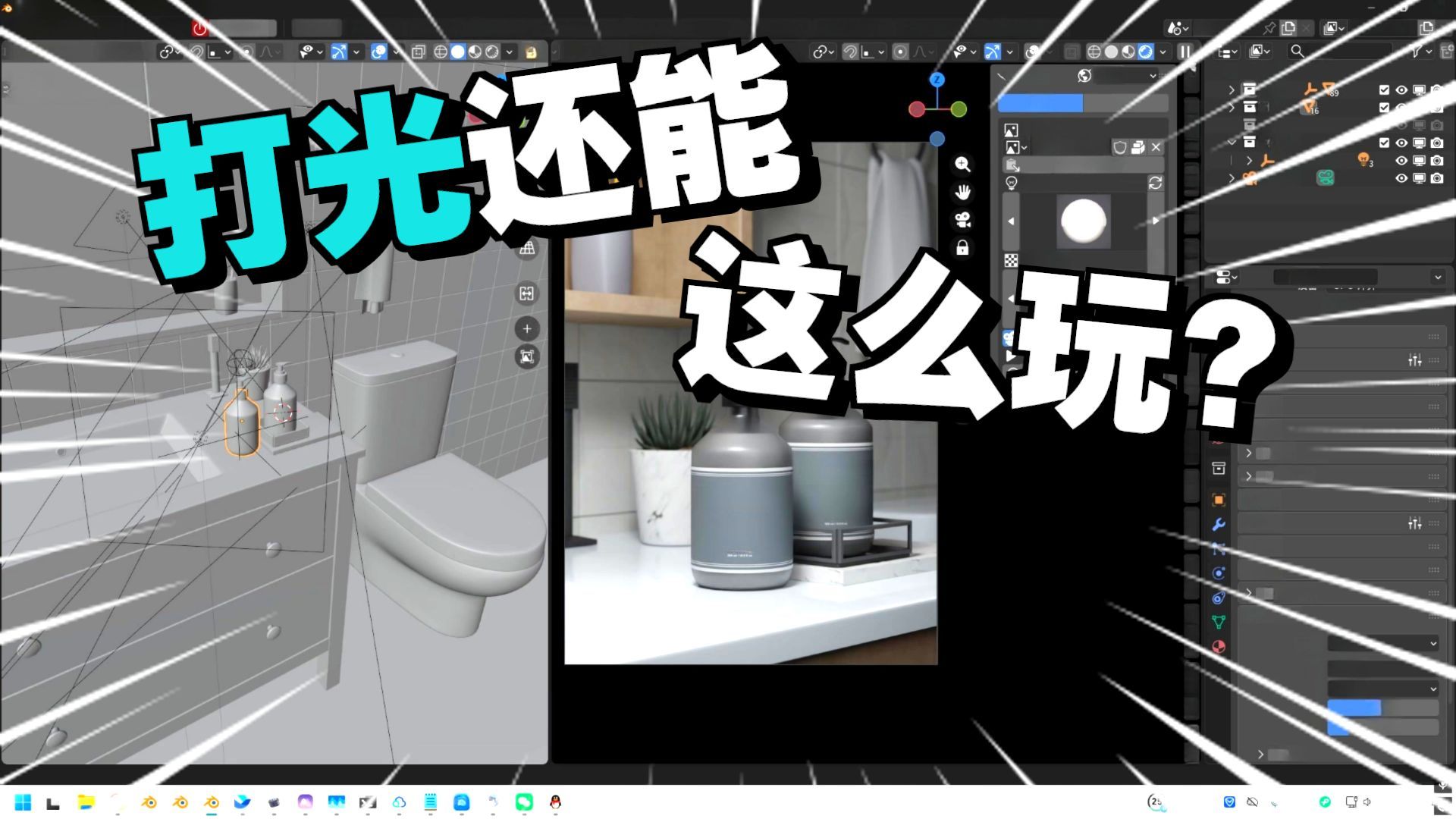Open scene selector dropdown icon

[x=1178, y=28]
